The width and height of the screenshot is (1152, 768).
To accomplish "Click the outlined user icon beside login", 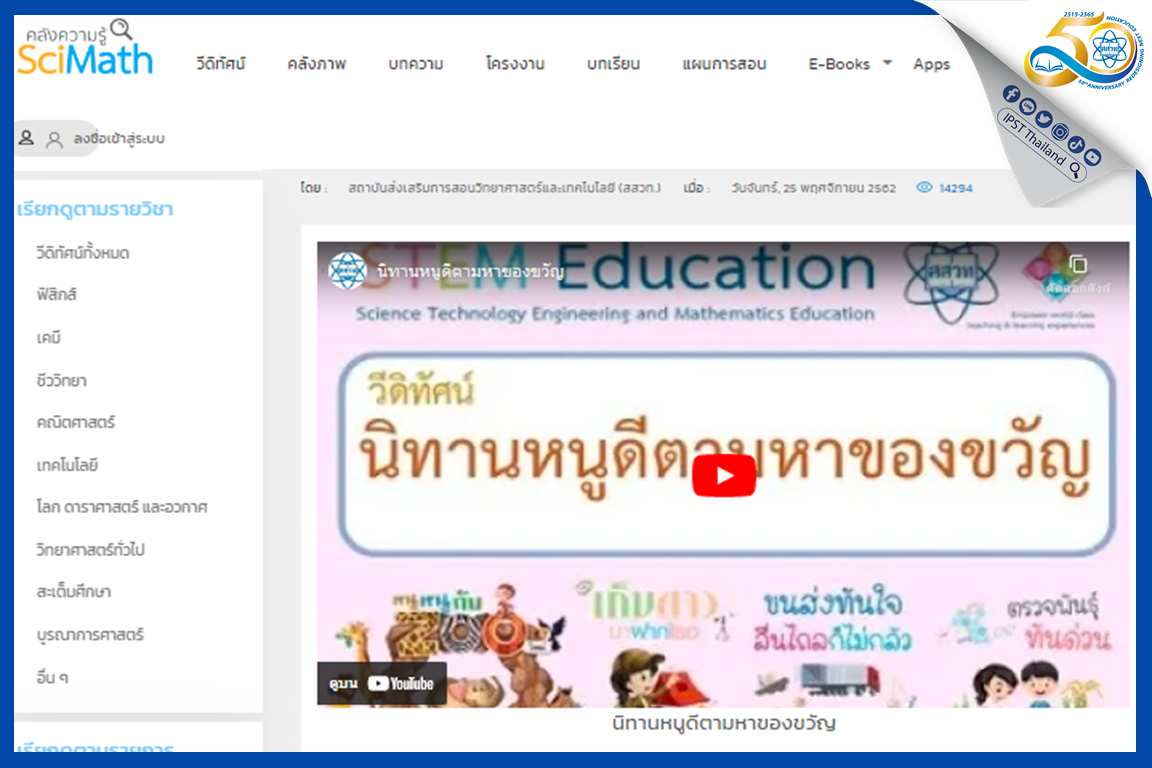I will coord(54,139).
